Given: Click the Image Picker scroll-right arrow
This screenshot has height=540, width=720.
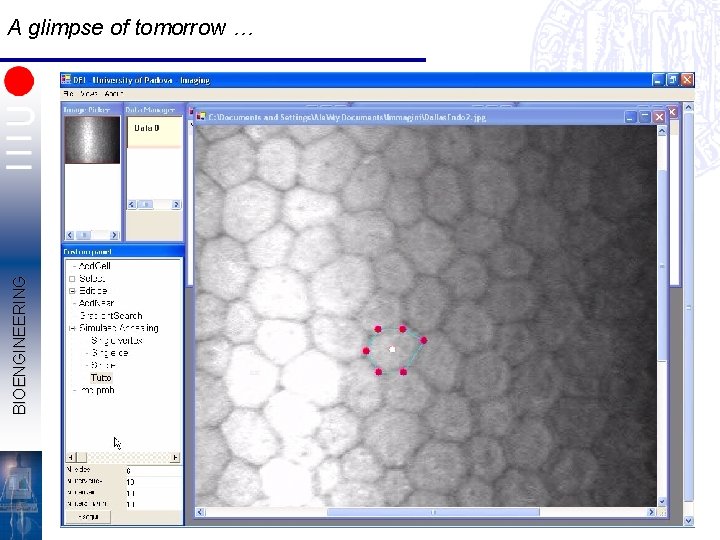Looking at the screenshot, I should coord(114,235).
